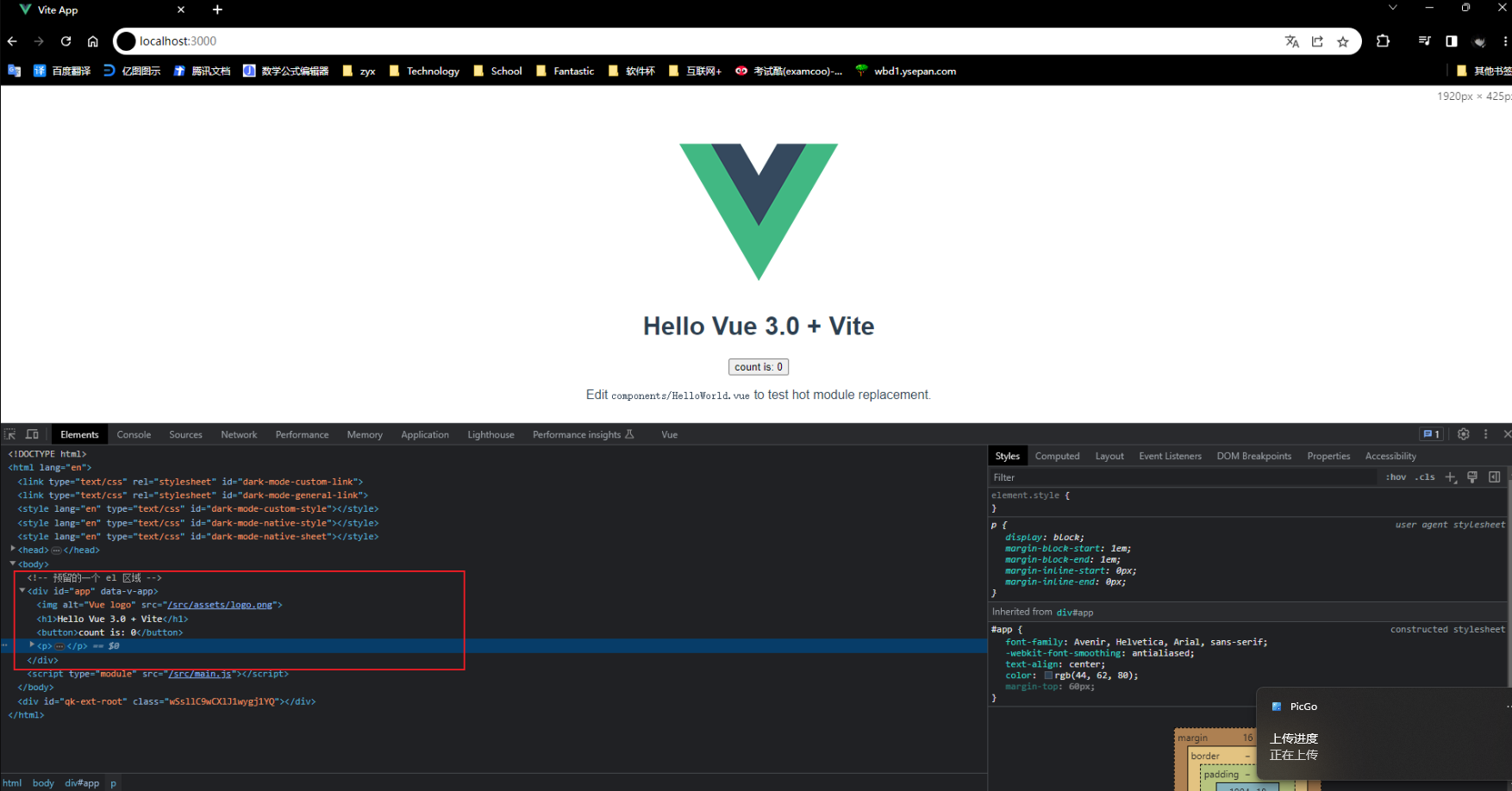Viewport: 1512px width, 791px height.
Task: Open the Chrome three-dot menu
Action: tap(1505, 41)
